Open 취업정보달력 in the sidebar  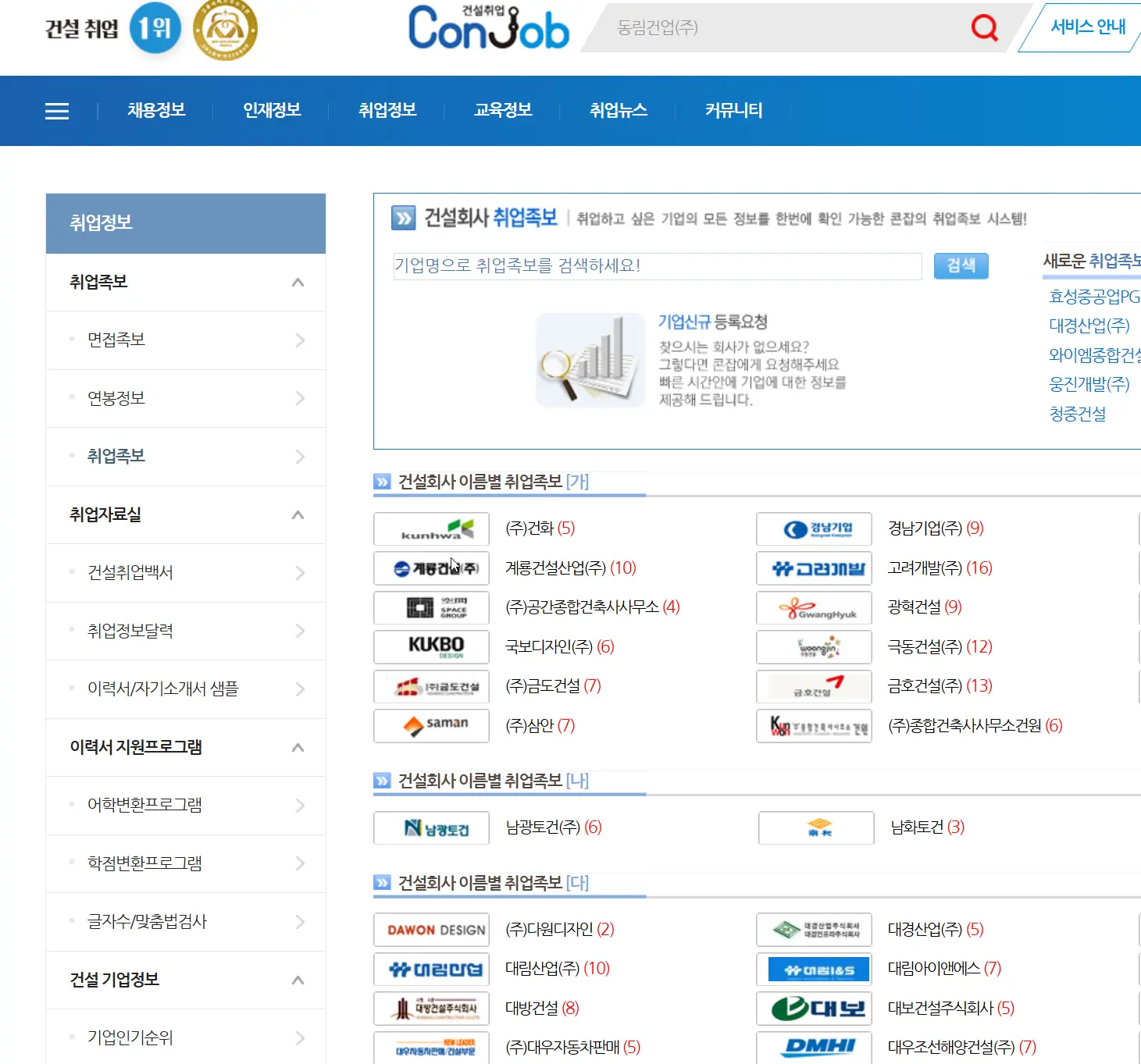186,631
